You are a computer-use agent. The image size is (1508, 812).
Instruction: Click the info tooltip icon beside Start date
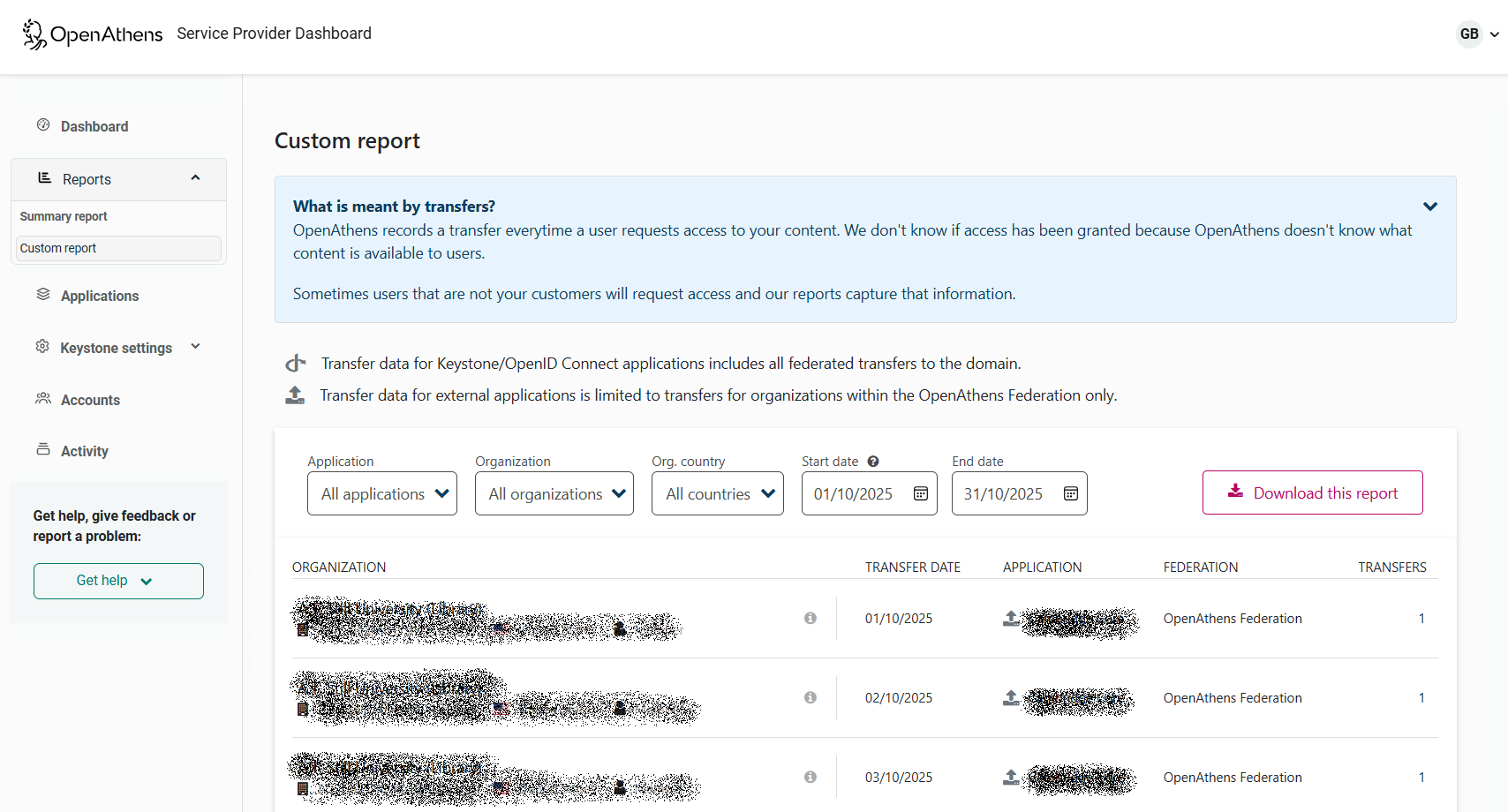[872, 461]
